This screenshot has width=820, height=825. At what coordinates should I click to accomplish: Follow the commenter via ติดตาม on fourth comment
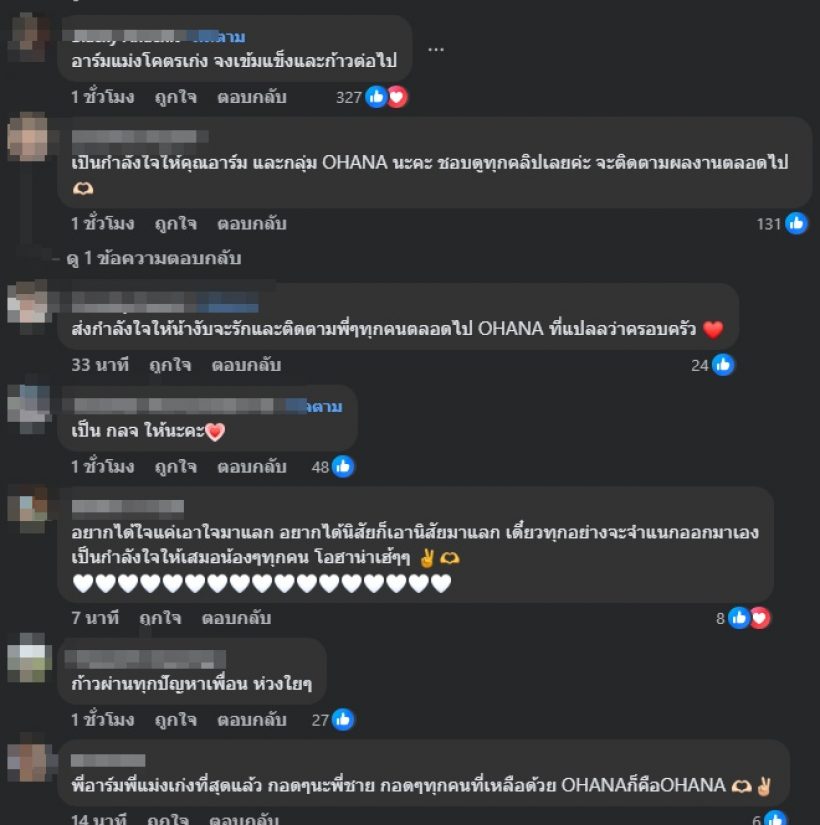pos(324,406)
